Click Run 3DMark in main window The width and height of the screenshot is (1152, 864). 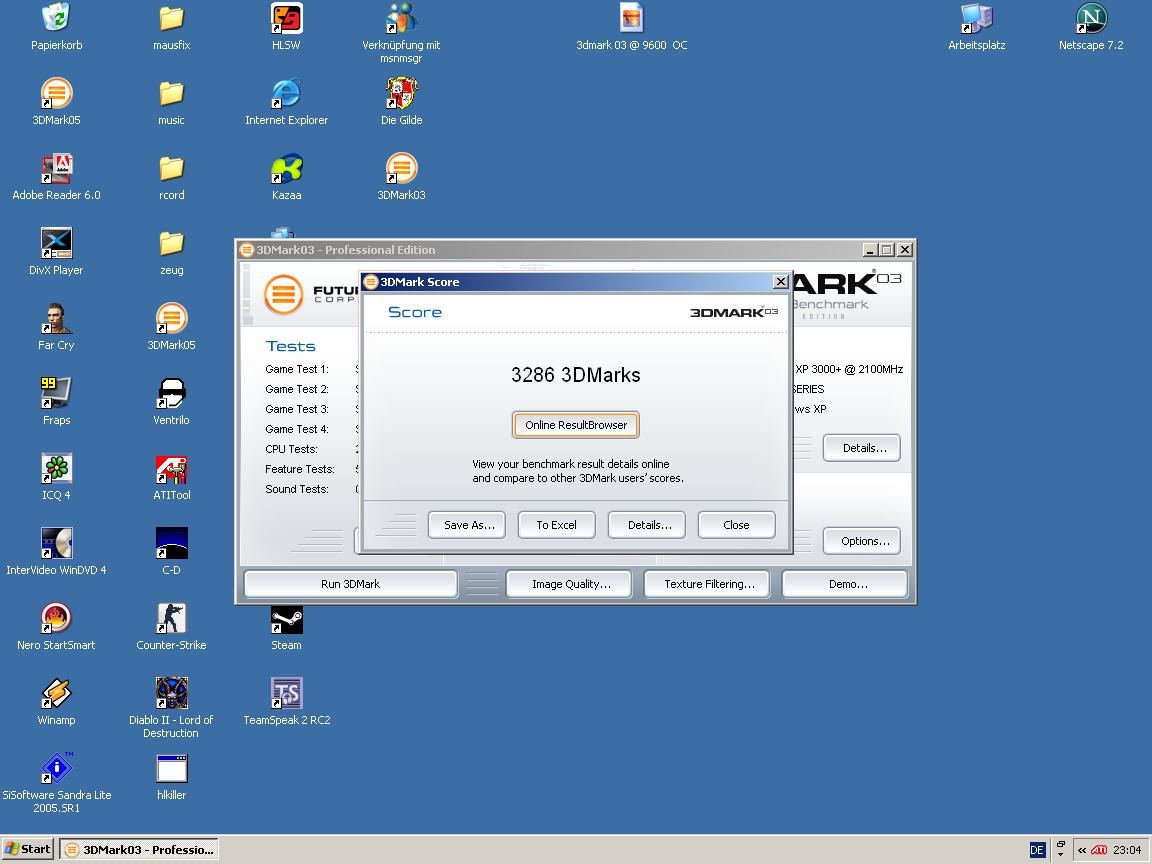point(350,584)
